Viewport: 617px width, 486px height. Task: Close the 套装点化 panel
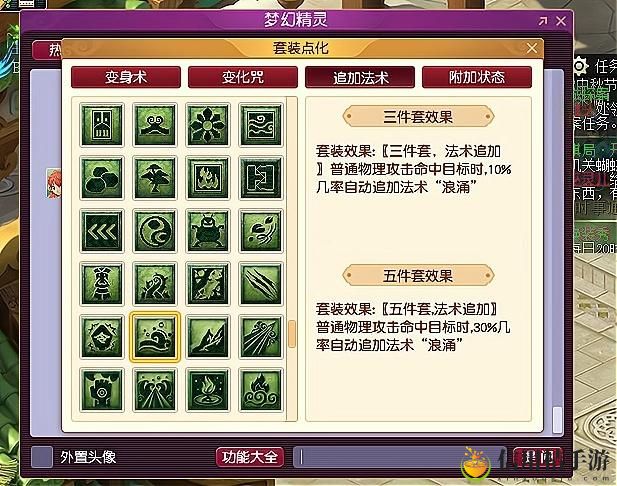click(x=532, y=48)
